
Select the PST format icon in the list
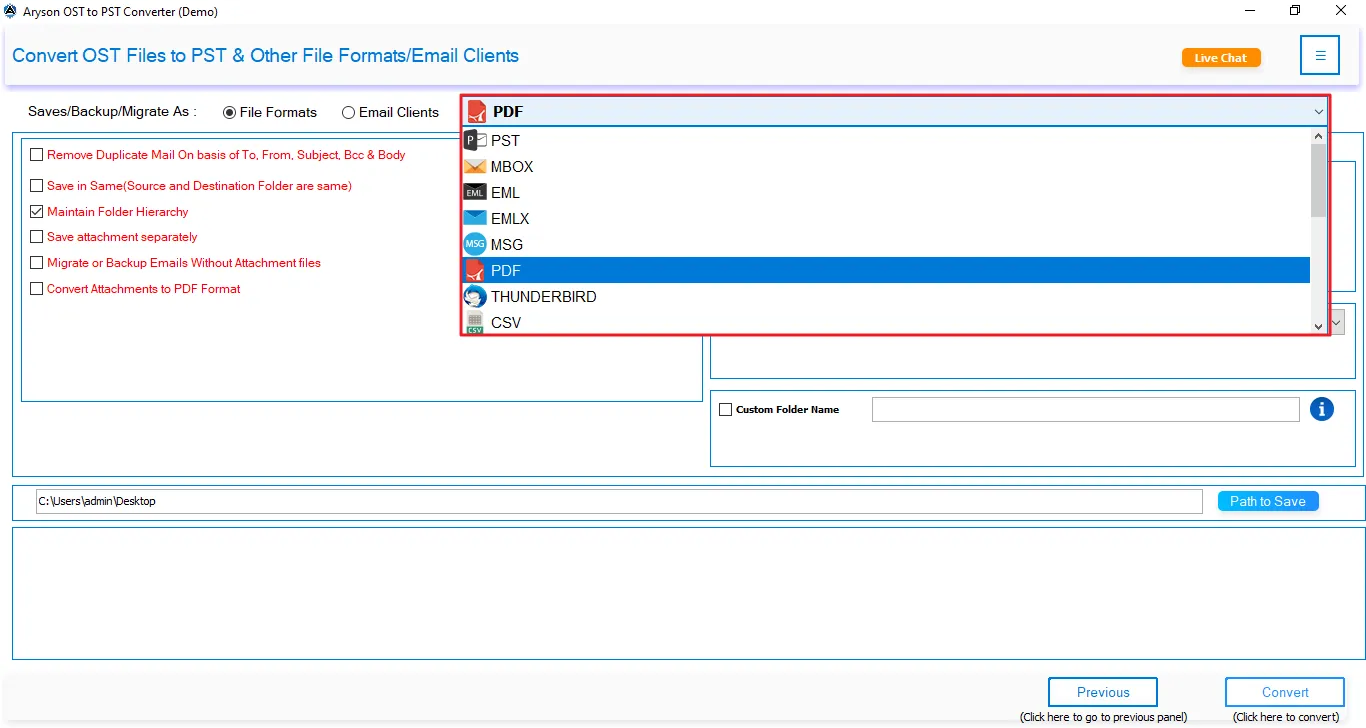click(x=474, y=140)
